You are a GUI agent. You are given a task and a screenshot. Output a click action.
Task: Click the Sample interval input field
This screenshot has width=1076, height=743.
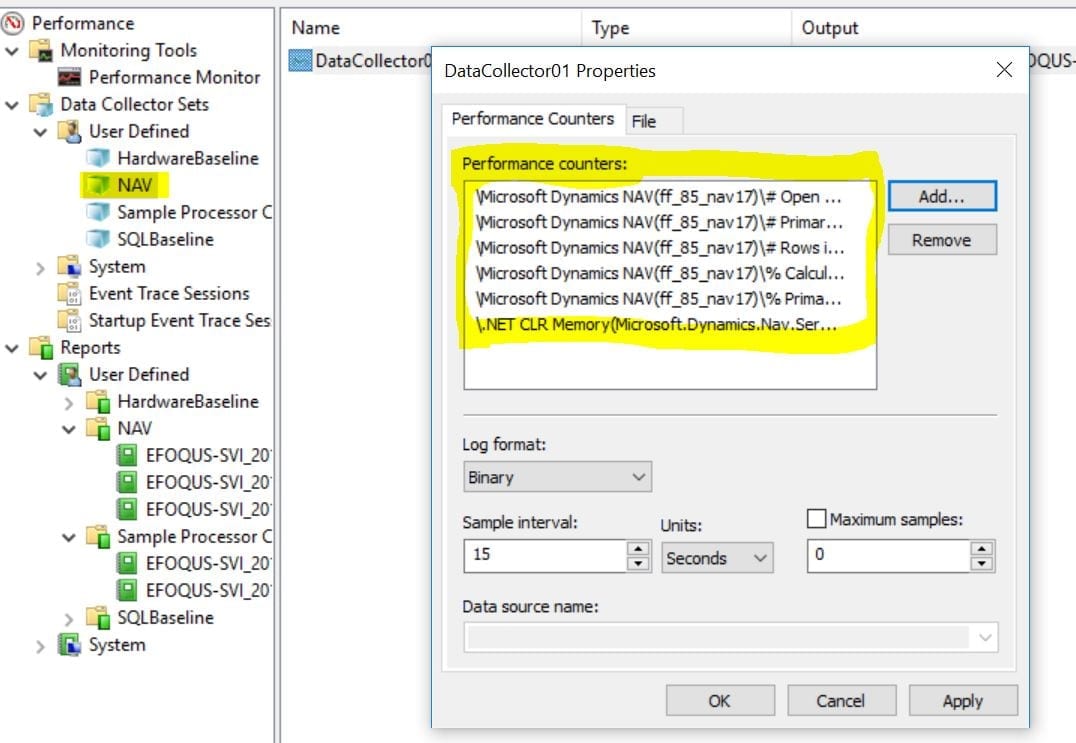[x=546, y=555]
